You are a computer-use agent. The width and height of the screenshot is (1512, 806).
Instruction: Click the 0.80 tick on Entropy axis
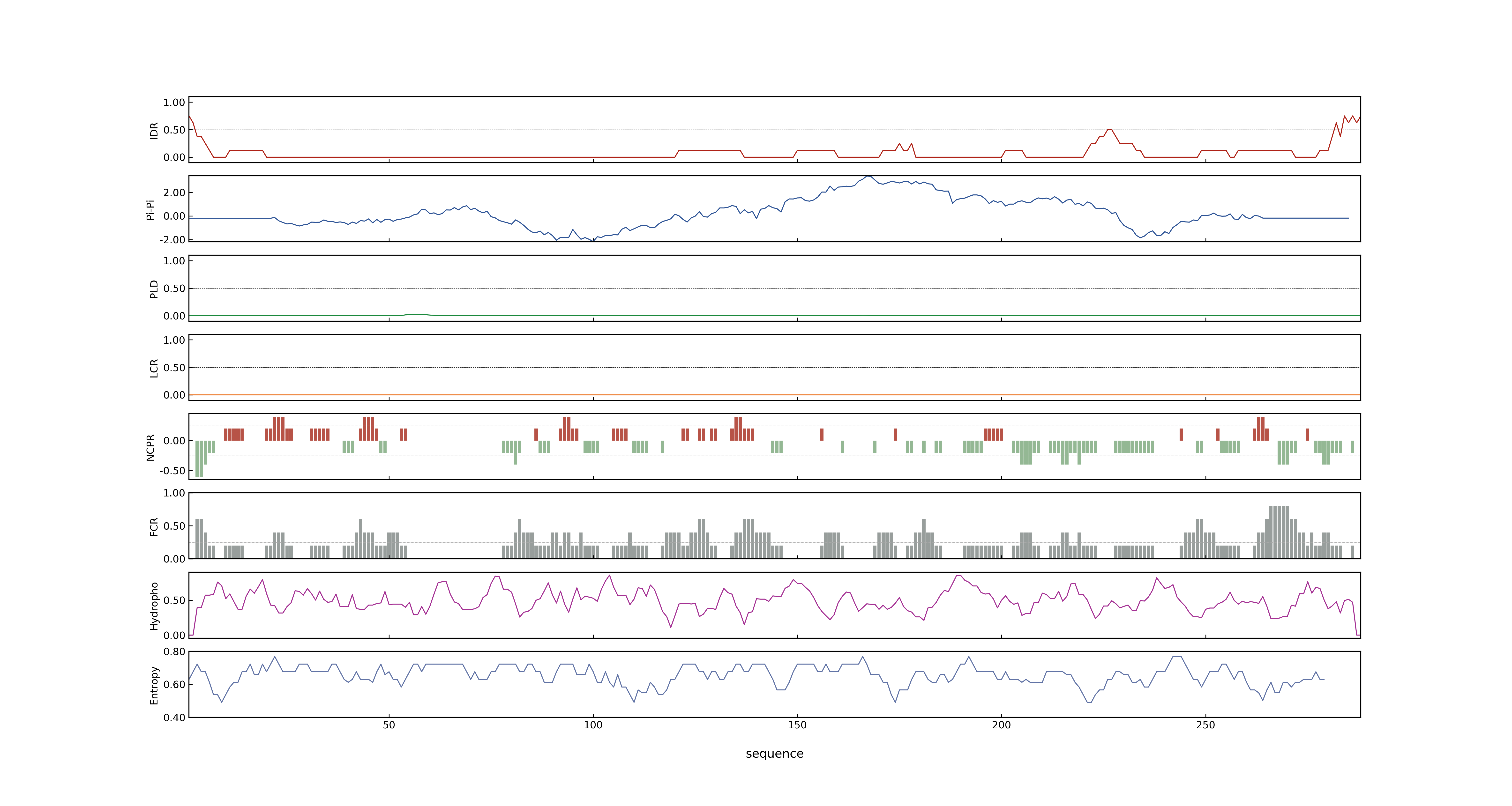click(174, 651)
